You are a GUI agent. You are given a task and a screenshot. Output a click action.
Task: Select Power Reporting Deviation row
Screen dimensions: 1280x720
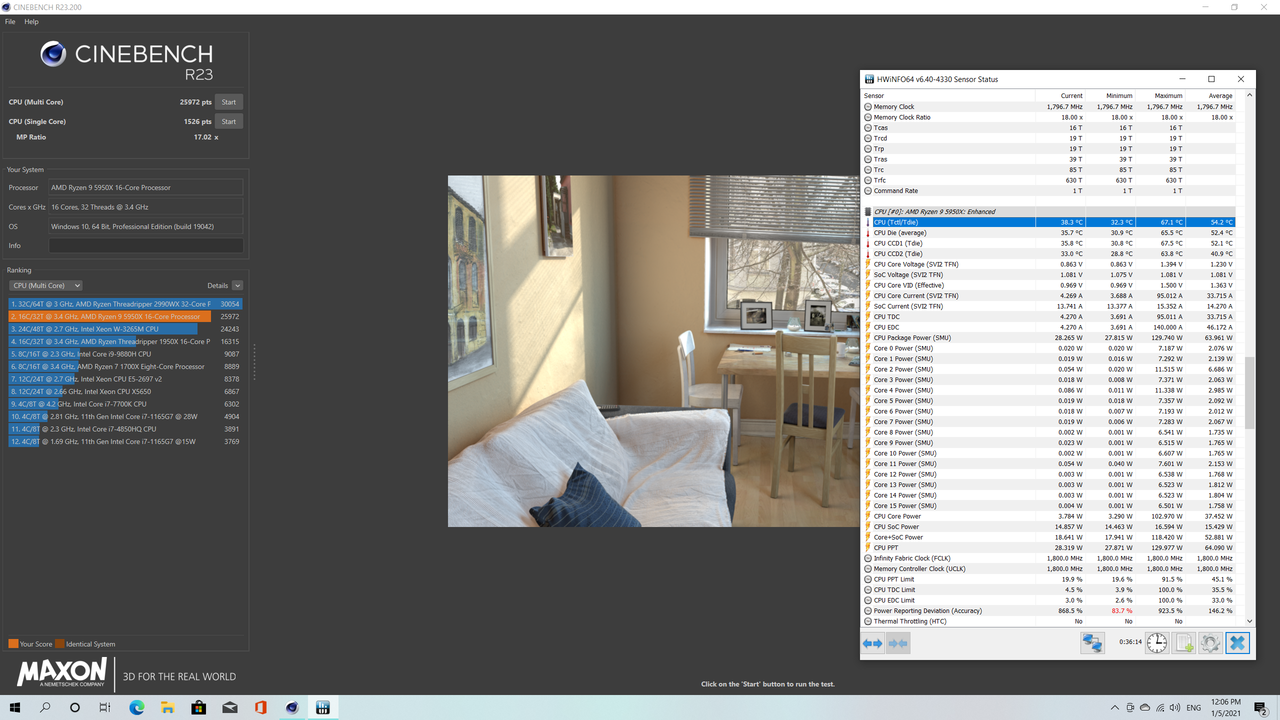pyautogui.click(x=1049, y=611)
